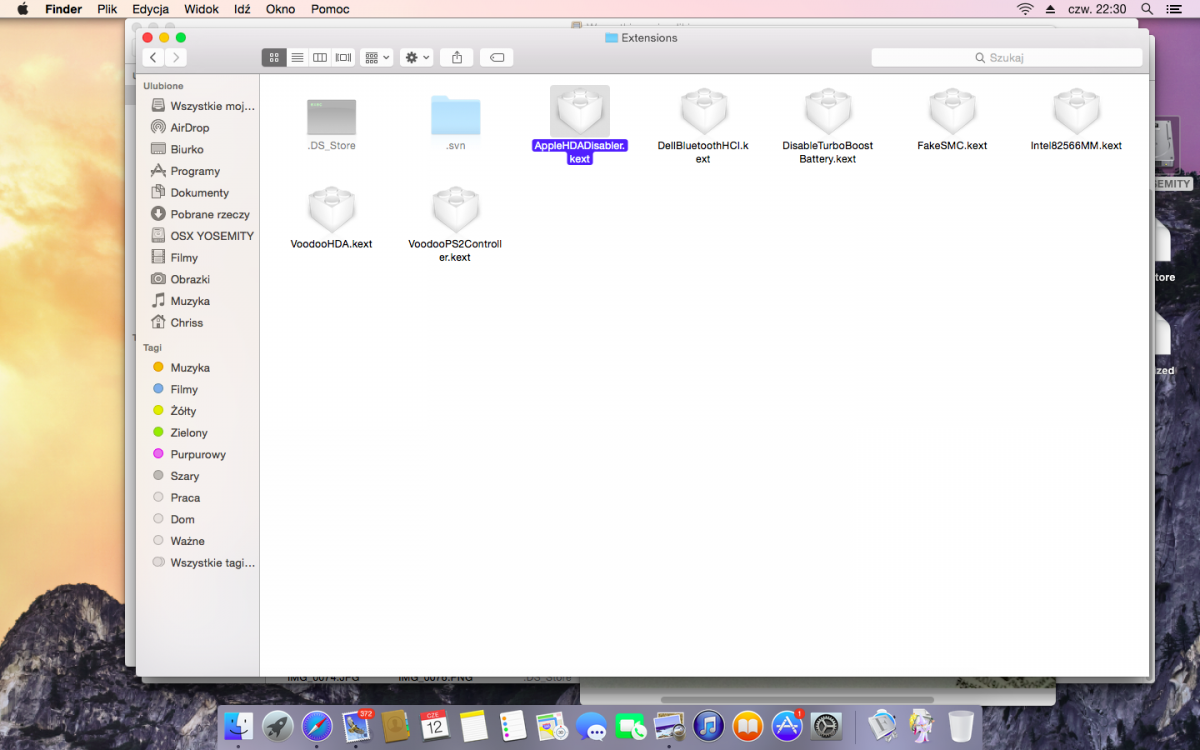The image size is (1200, 750).
Task: Switch to icon view
Action: pyautogui.click(x=274, y=58)
